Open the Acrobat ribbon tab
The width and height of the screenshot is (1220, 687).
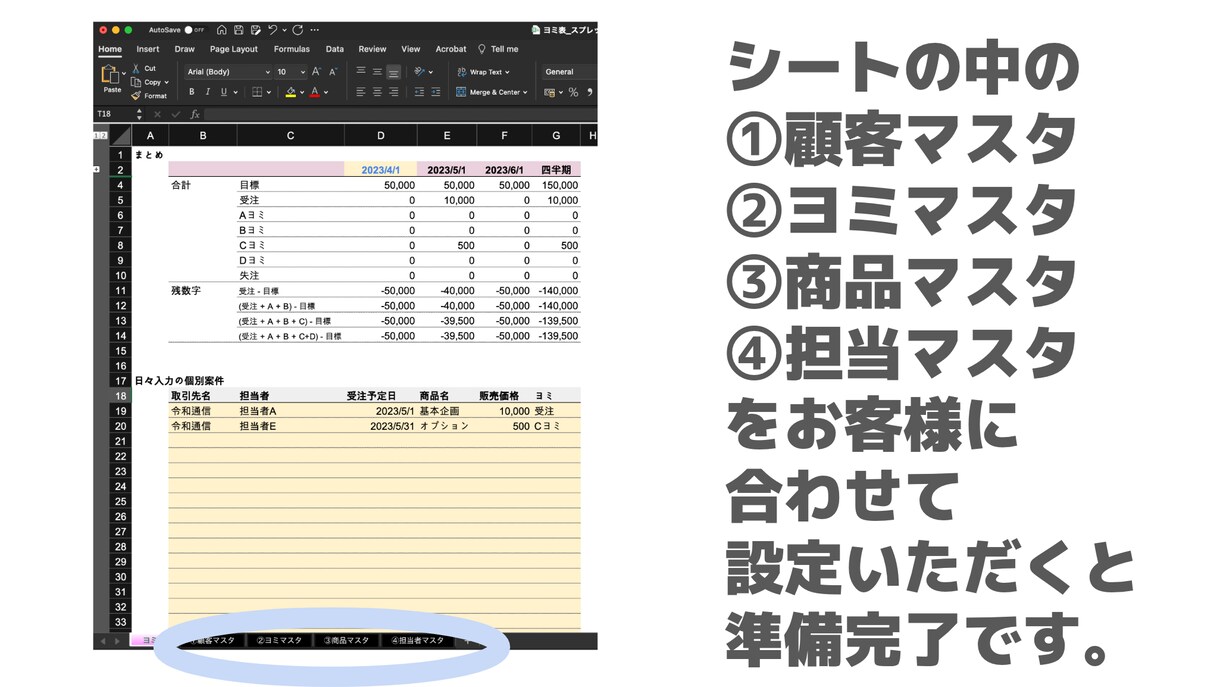tap(451, 49)
